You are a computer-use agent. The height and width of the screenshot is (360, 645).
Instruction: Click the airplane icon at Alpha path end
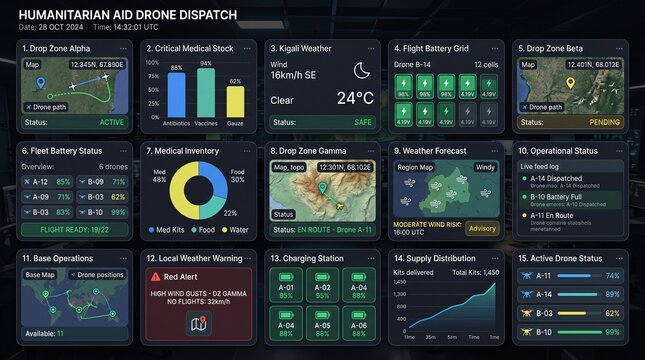[x=105, y=77]
